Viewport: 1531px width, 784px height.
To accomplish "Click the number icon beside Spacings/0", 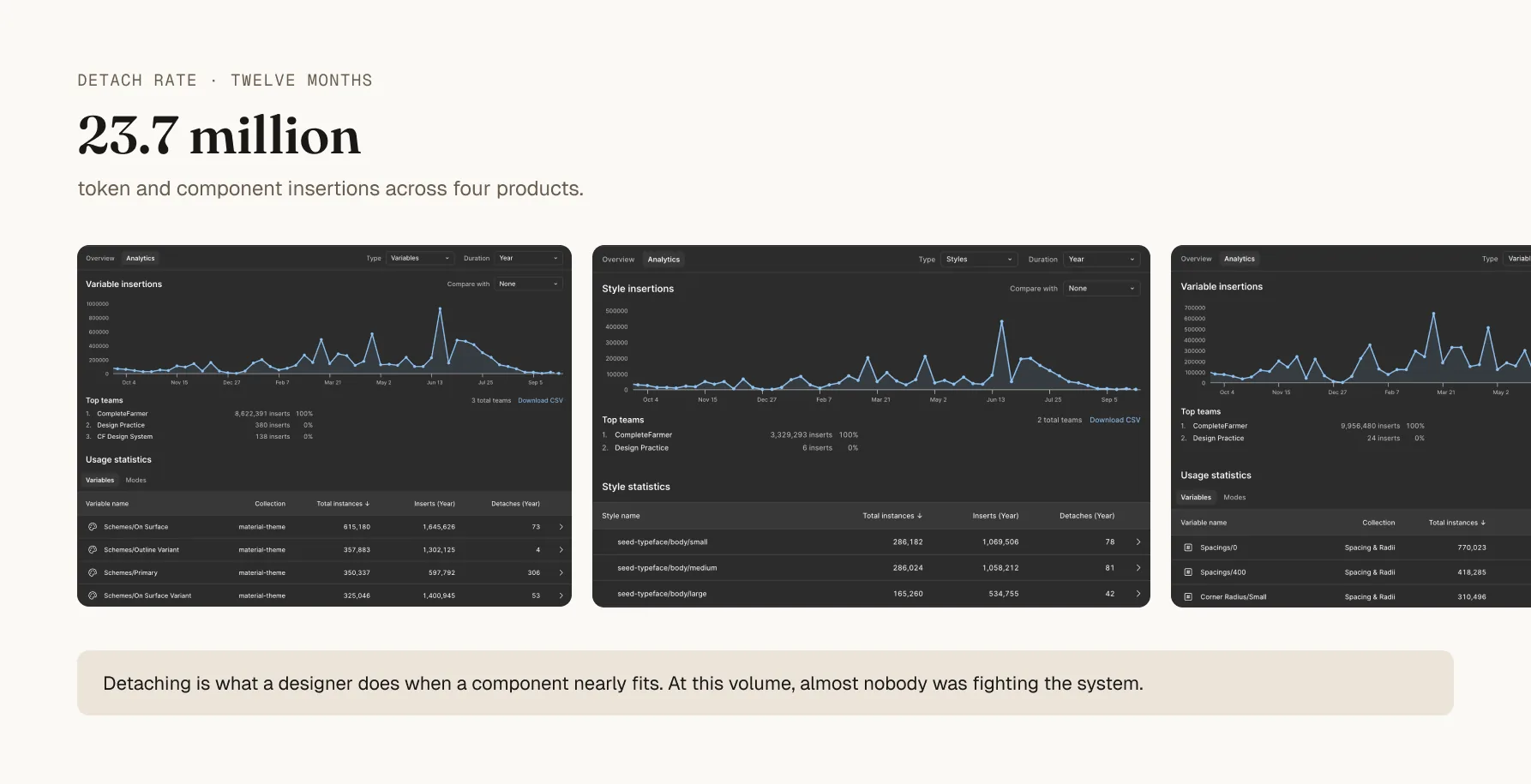I will pos(1188,548).
